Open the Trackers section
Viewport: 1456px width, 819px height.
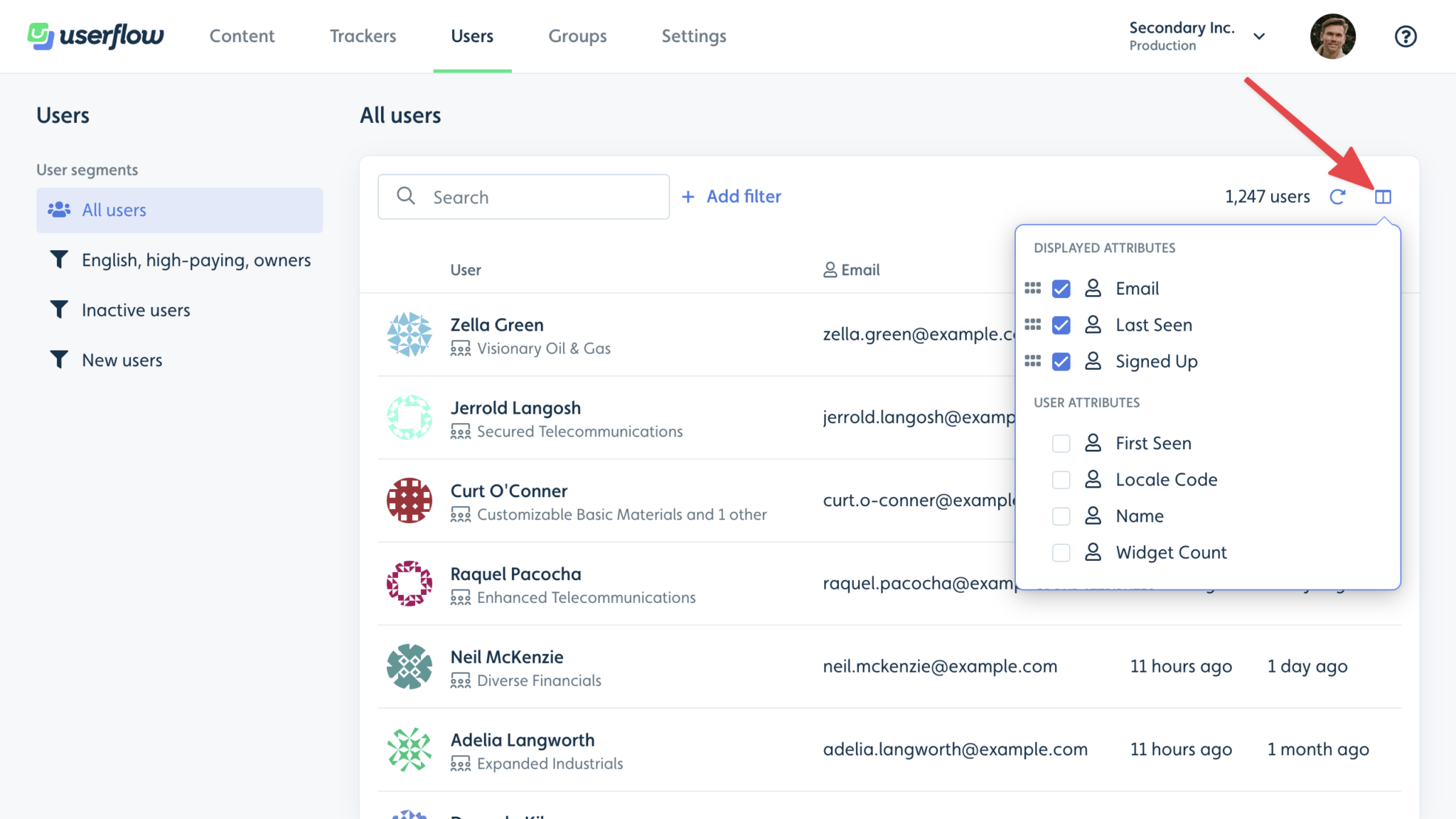pos(363,36)
